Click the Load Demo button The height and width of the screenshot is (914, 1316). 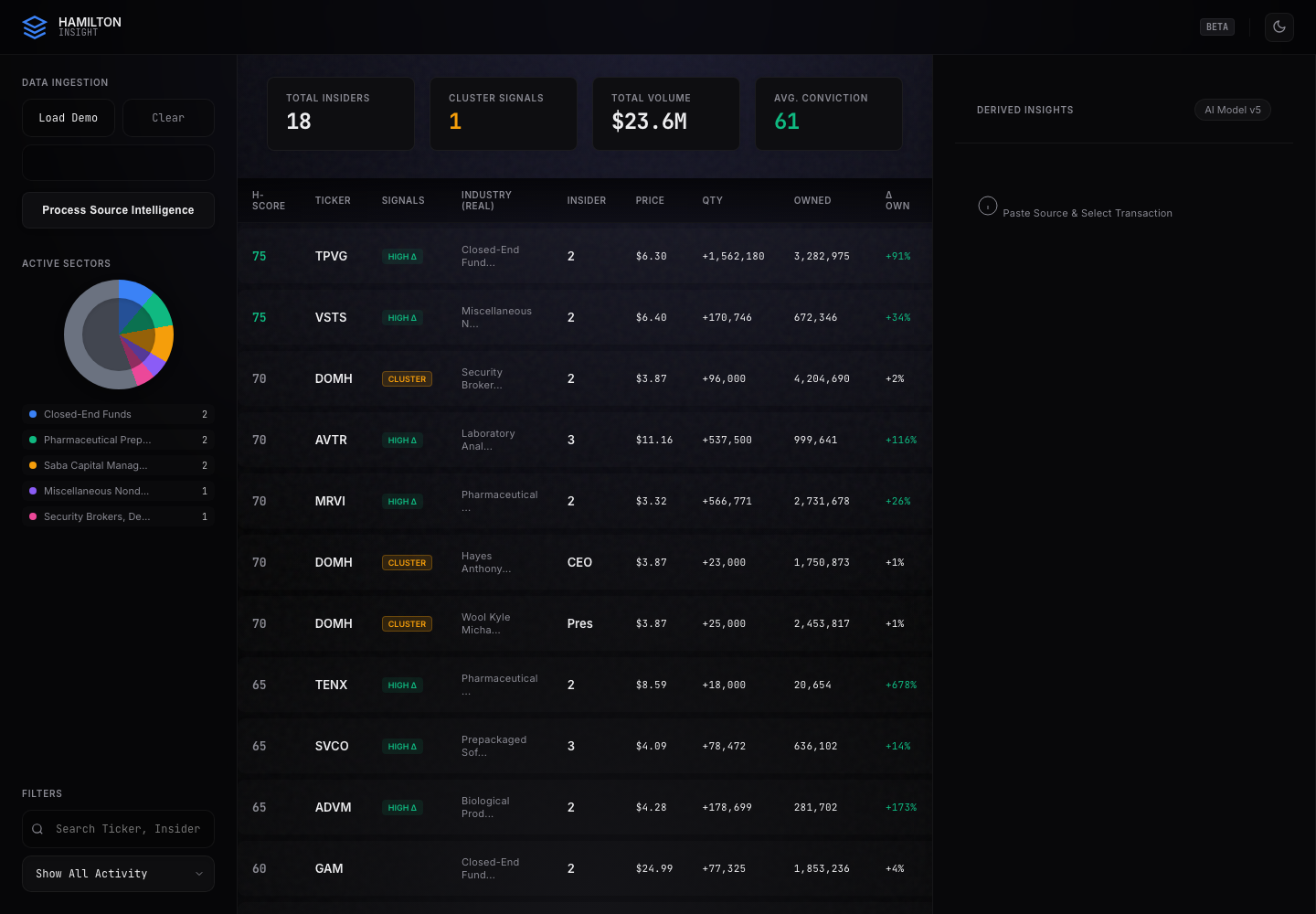click(69, 118)
